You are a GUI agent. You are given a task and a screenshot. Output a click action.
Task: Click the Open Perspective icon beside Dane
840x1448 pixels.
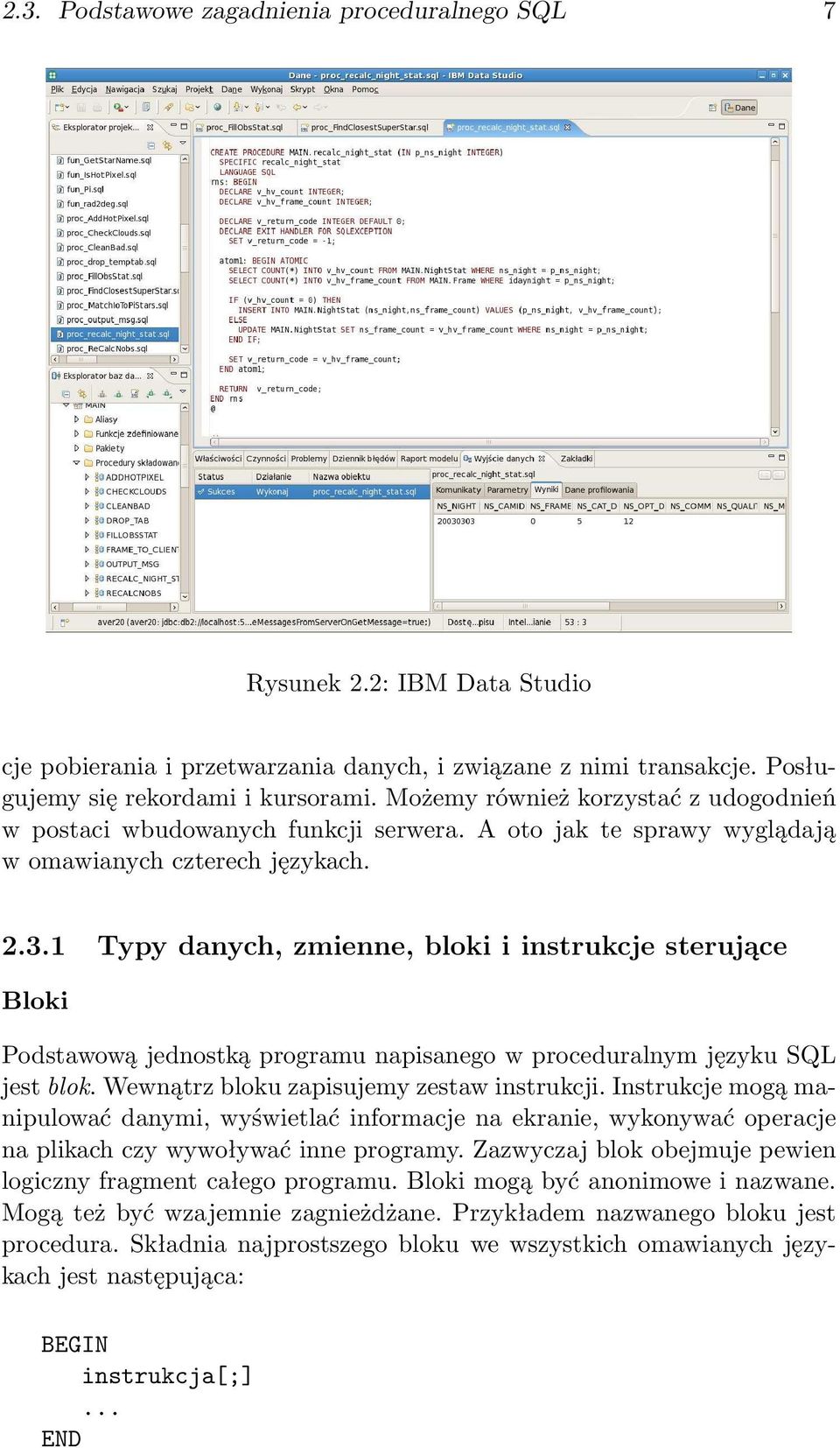click(713, 108)
